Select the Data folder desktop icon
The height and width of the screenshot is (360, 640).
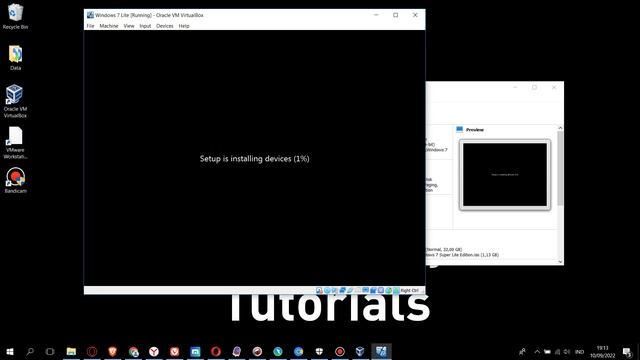click(x=15, y=58)
